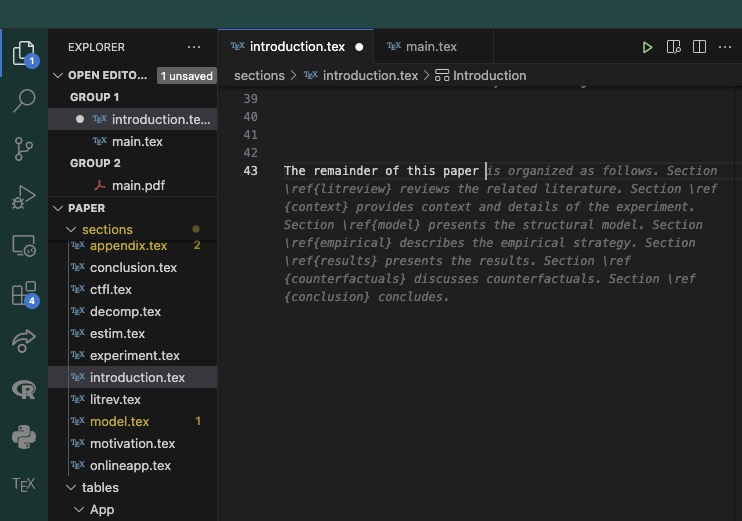Collapse the App folder
The width and height of the screenshot is (742, 521).
click(x=79, y=510)
